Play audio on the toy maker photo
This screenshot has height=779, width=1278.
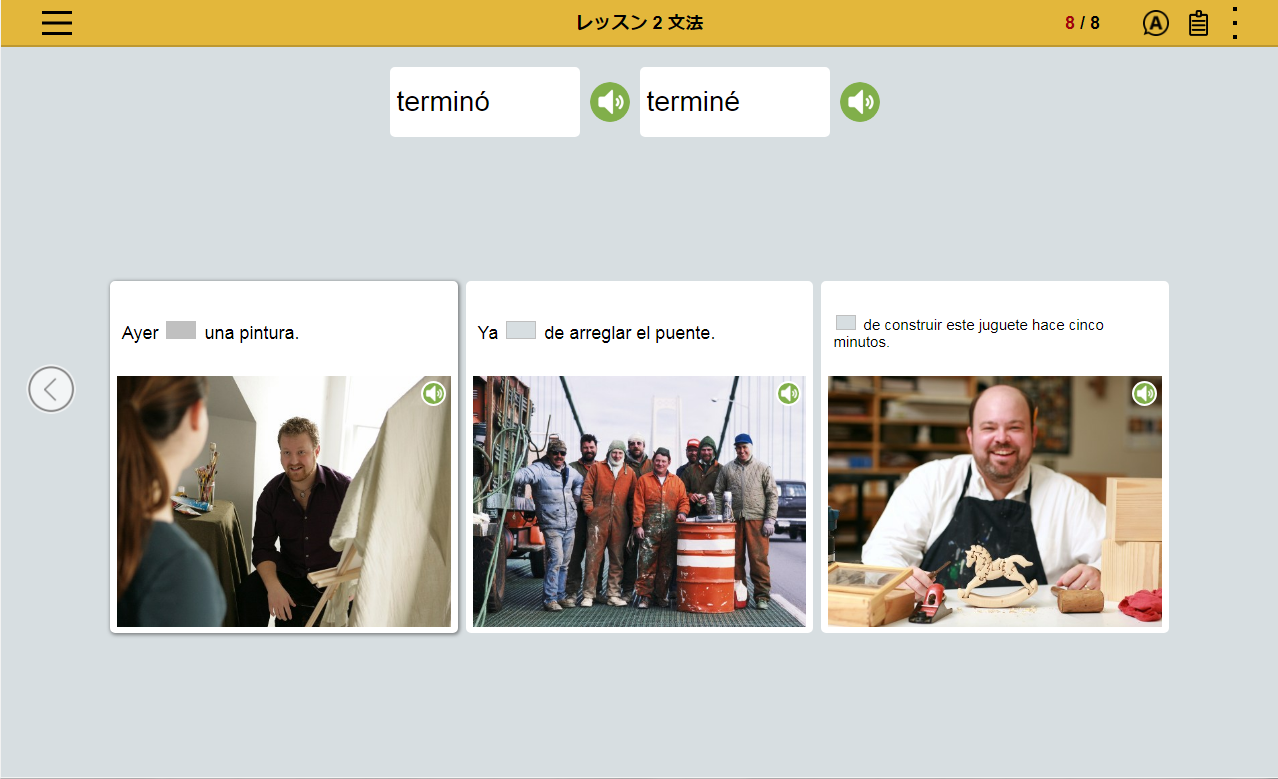point(1144,393)
